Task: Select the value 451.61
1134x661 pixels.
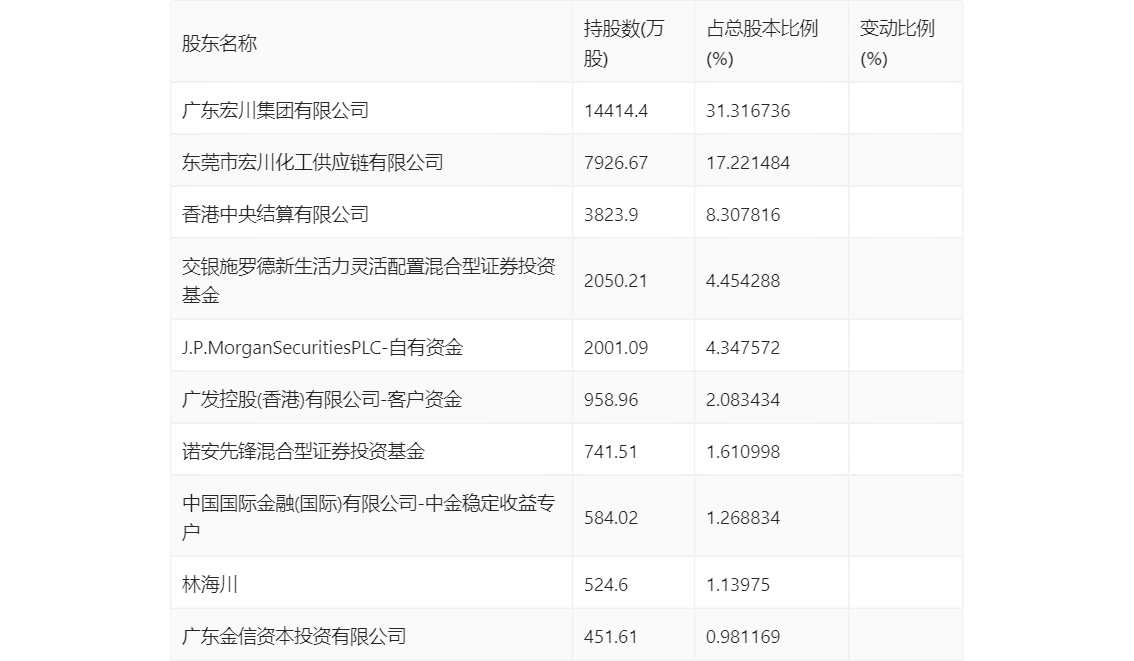Action: 610,637
